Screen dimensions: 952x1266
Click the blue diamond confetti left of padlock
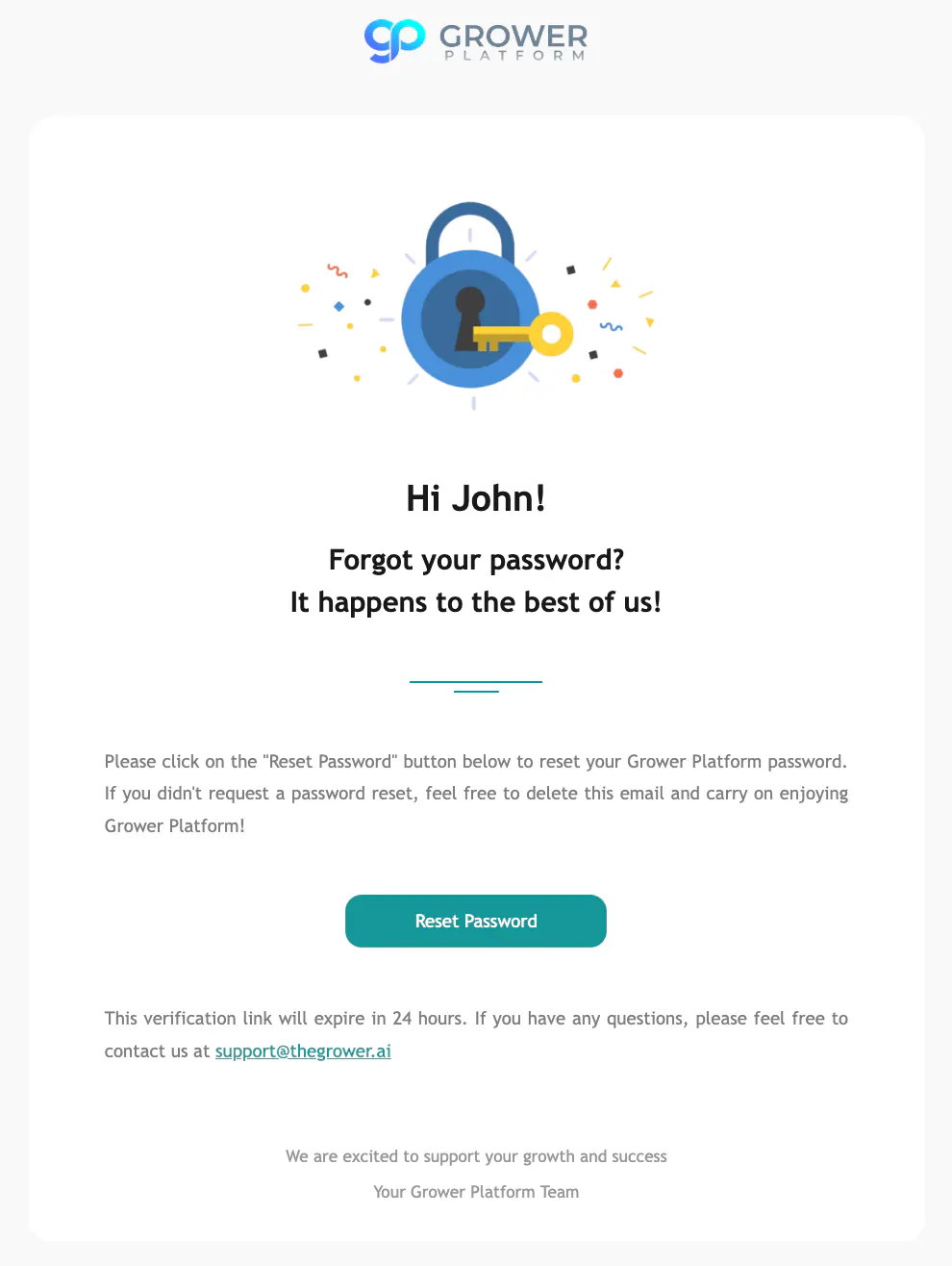(x=338, y=306)
